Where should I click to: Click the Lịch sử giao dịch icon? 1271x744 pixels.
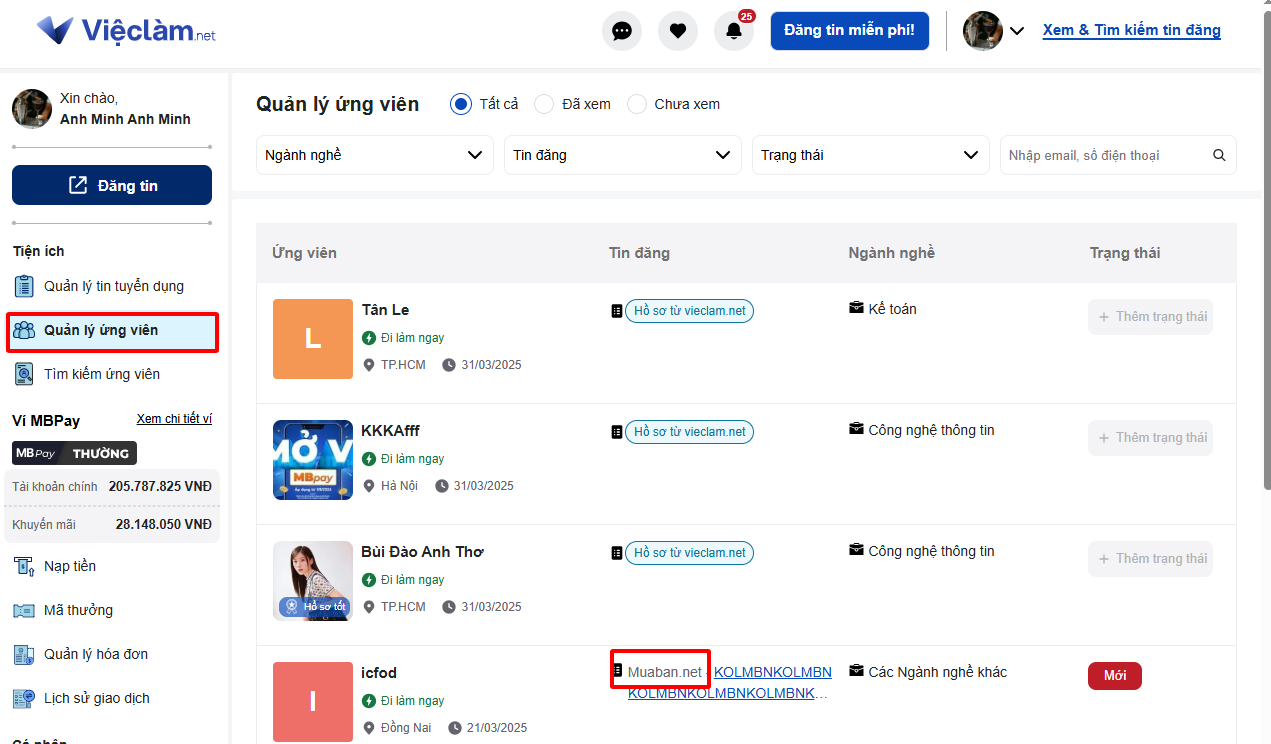[x=25, y=698]
